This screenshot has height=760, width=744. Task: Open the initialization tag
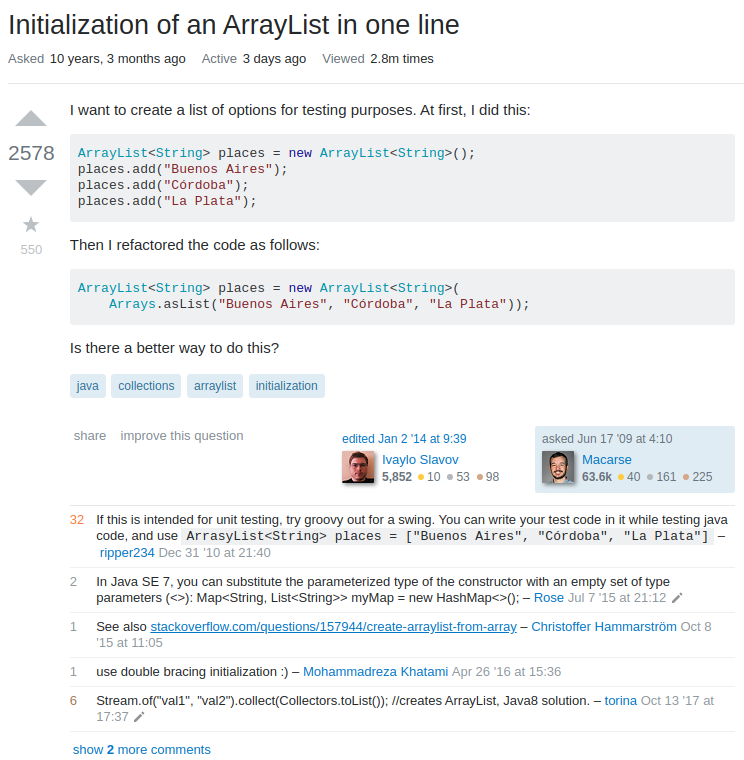click(x=286, y=386)
